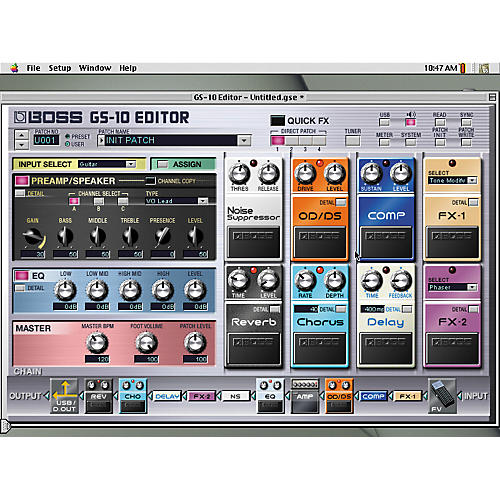Select the OD/DS icon in chain
Image resolution: width=500 pixels, height=500 pixels.
click(x=339, y=396)
